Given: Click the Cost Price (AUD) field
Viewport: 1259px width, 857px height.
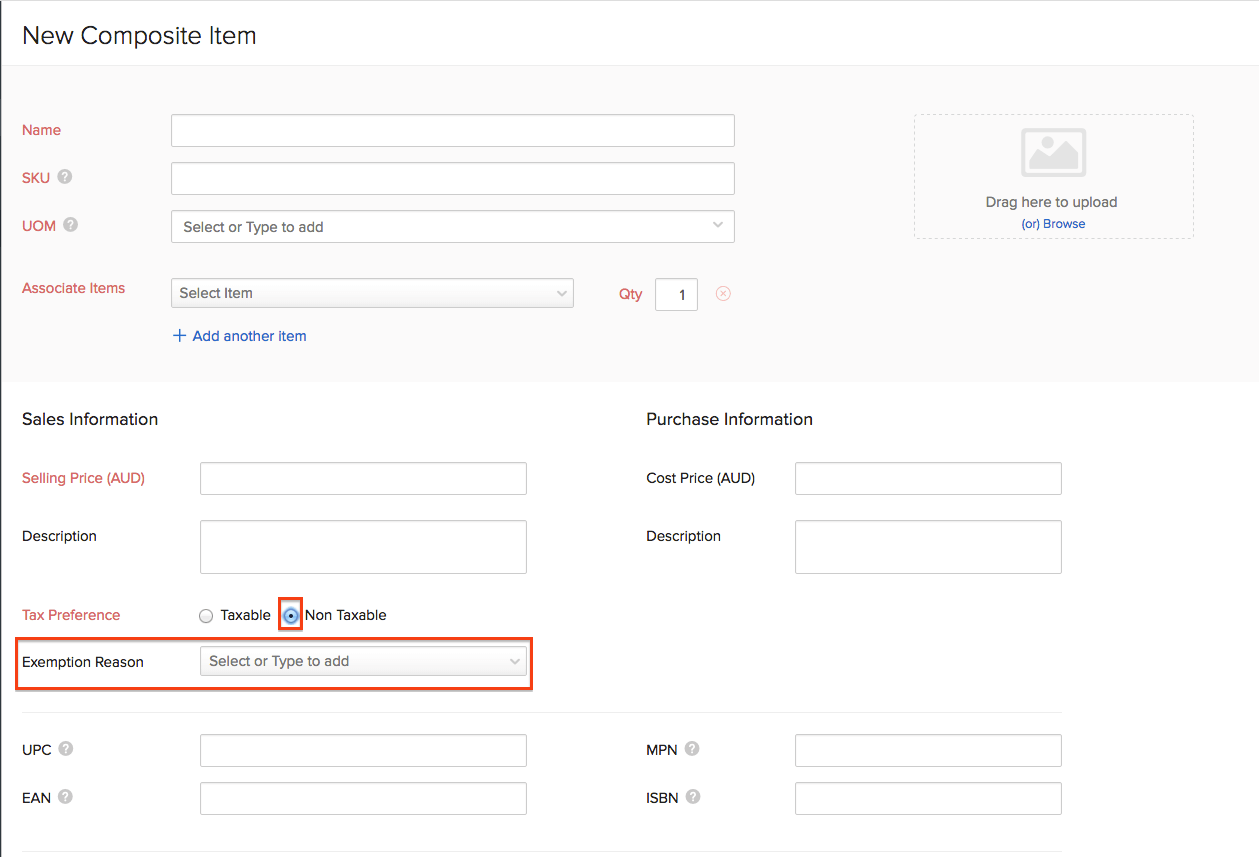Looking at the screenshot, I should coord(927,479).
